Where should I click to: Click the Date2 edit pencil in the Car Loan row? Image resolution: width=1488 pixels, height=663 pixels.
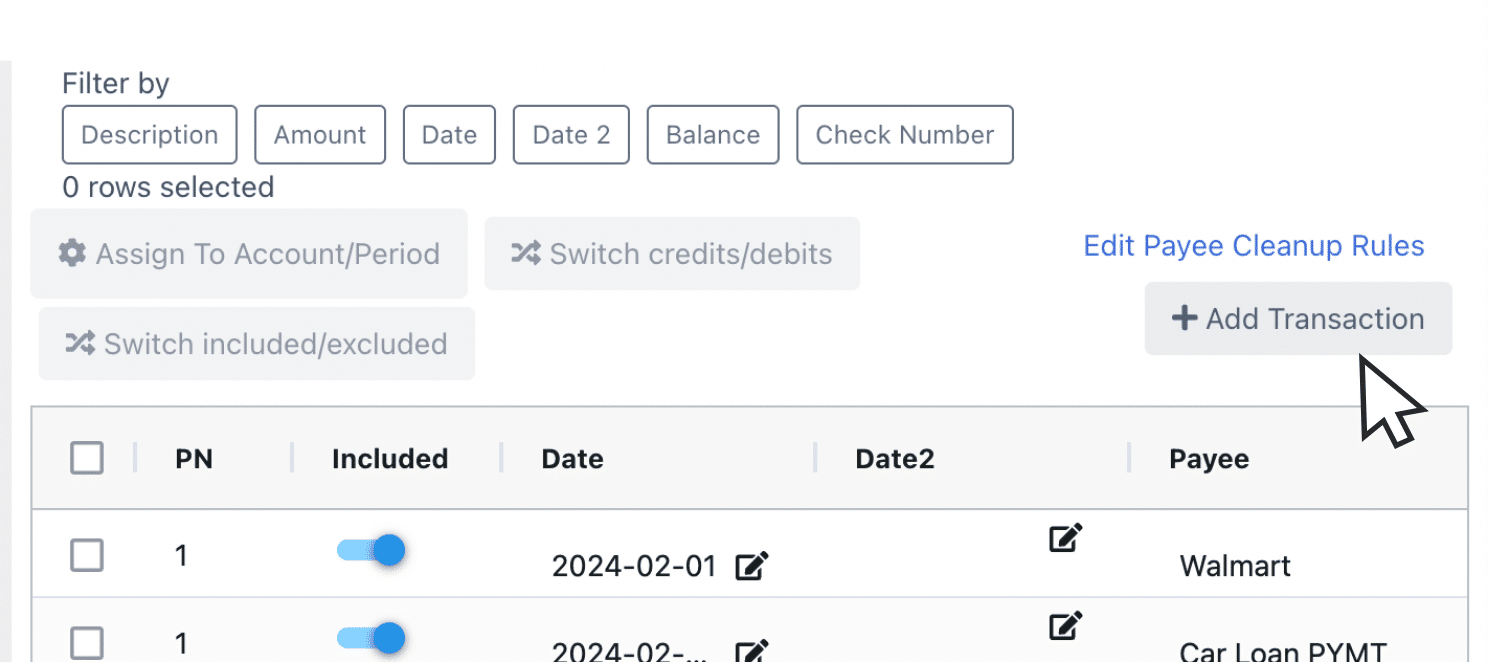[1064, 624]
